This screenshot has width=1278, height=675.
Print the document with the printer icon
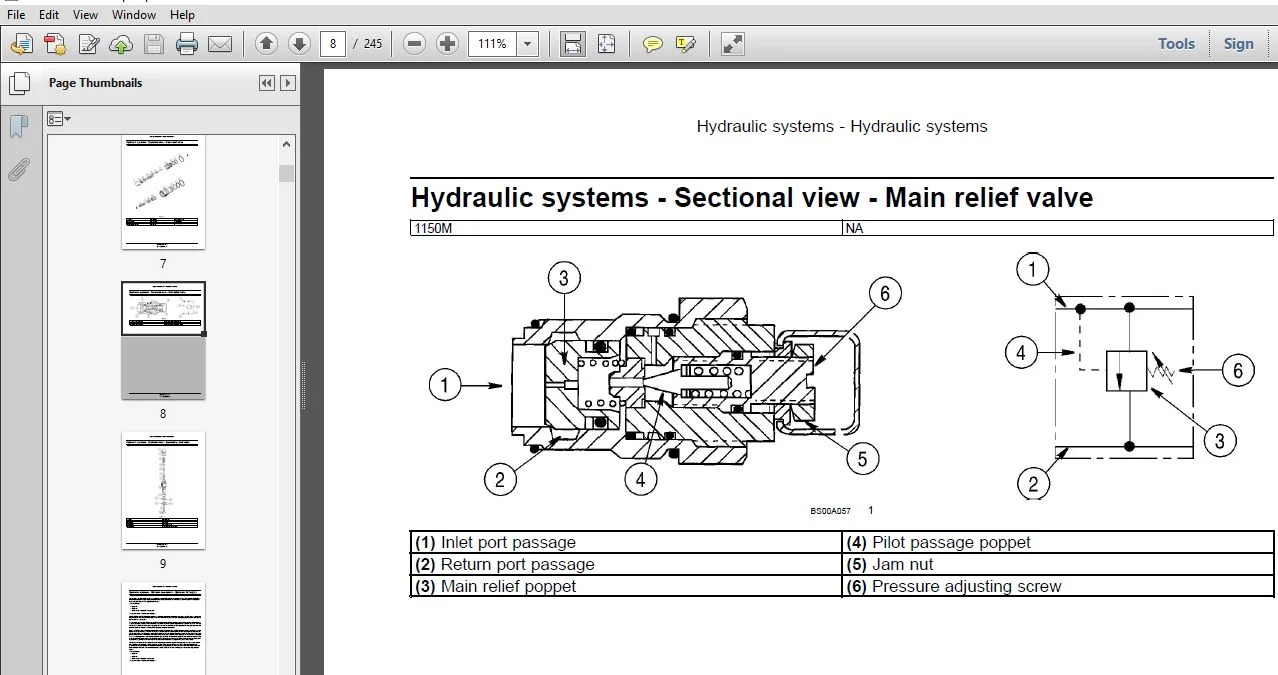(x=187, y=44)
